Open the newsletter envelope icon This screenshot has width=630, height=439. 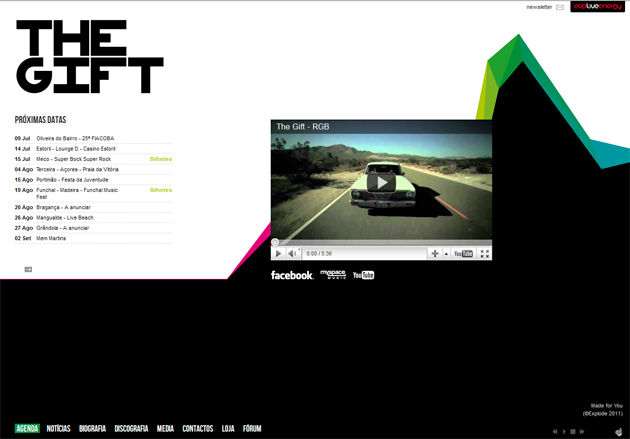coord(560,7)
